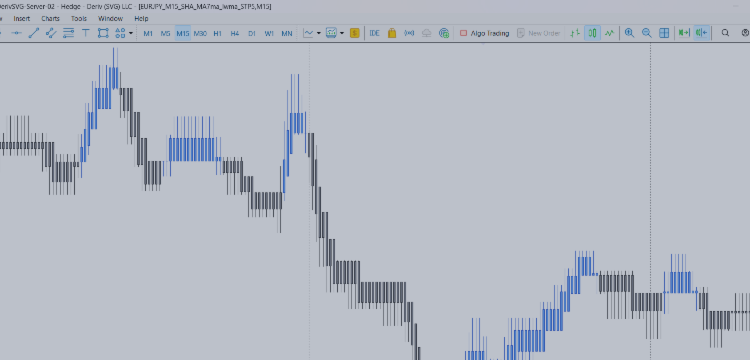Expand the indicators dropdown arrow
Screen dimensions: 750x360
point(319,33)
